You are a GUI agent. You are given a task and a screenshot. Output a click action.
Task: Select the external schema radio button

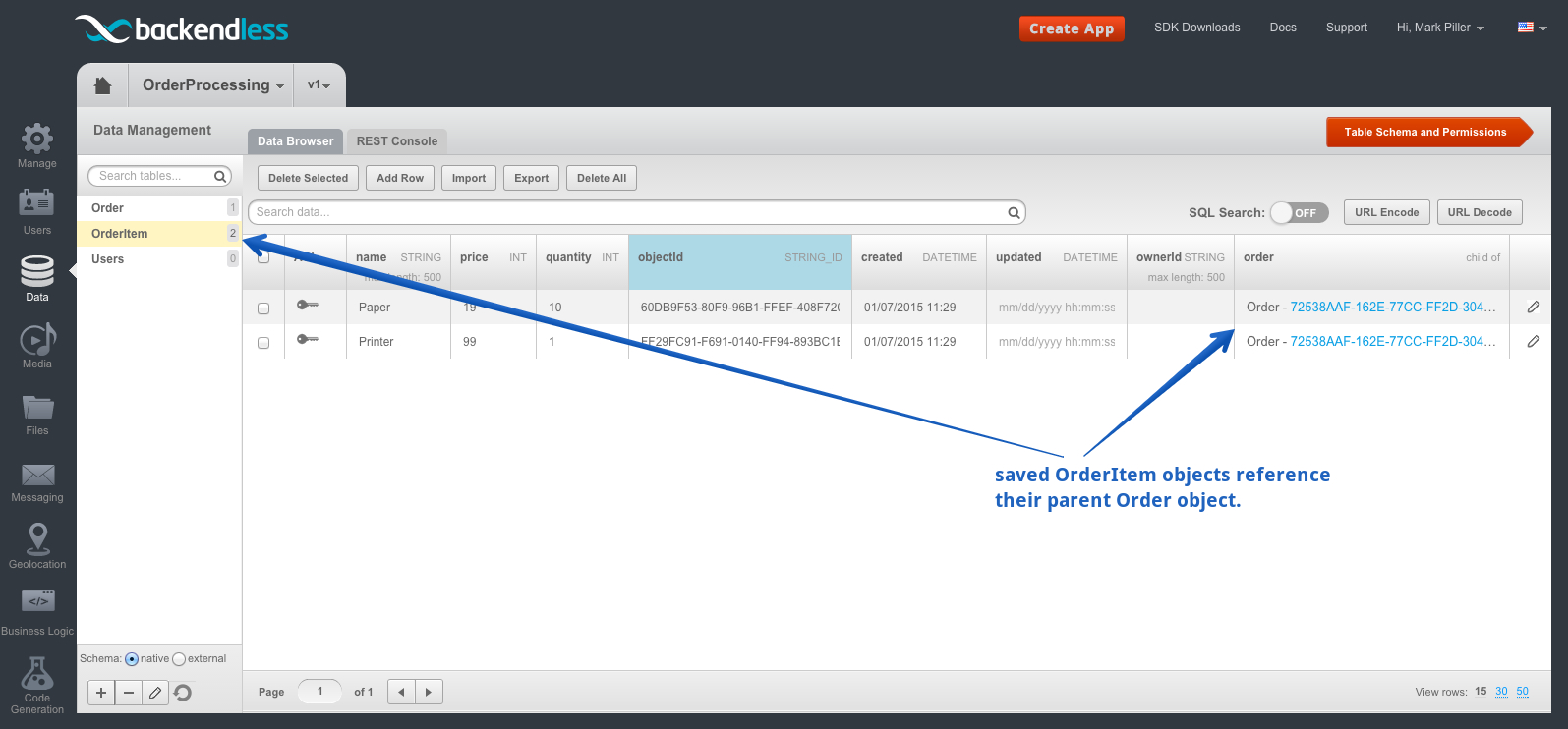179,659
